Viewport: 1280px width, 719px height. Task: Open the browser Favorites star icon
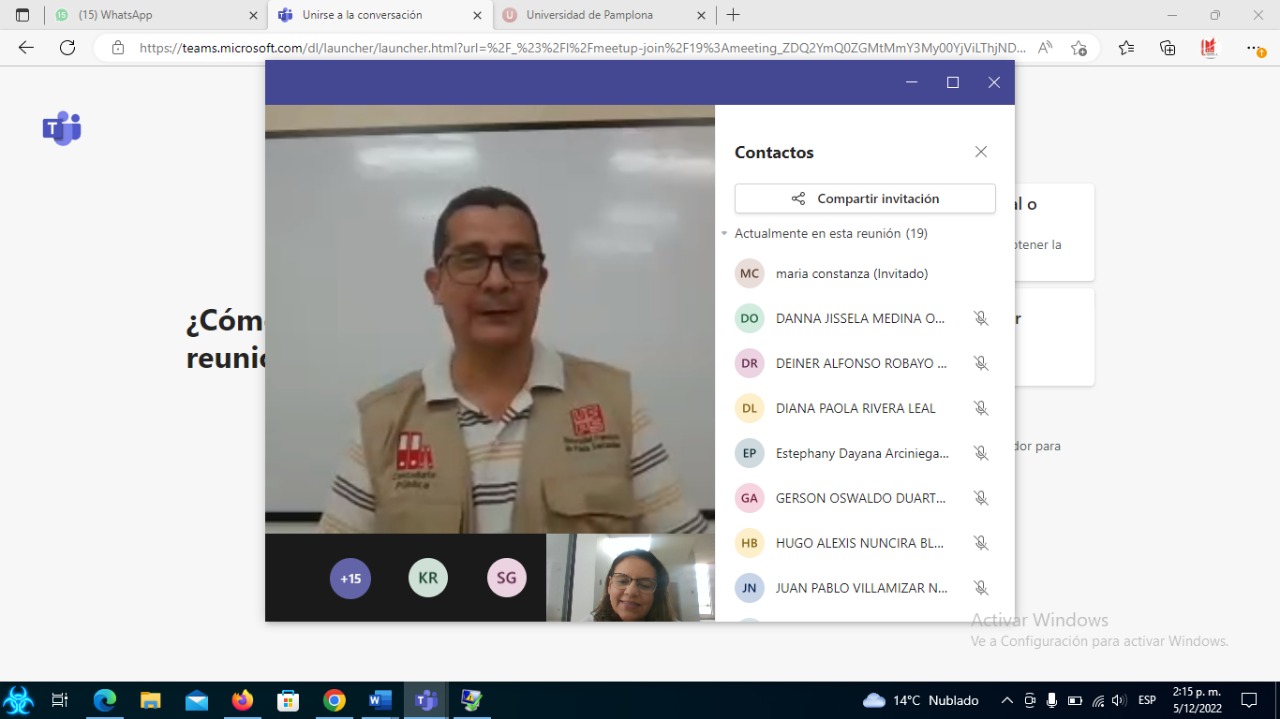click(x=1126, y=48)
